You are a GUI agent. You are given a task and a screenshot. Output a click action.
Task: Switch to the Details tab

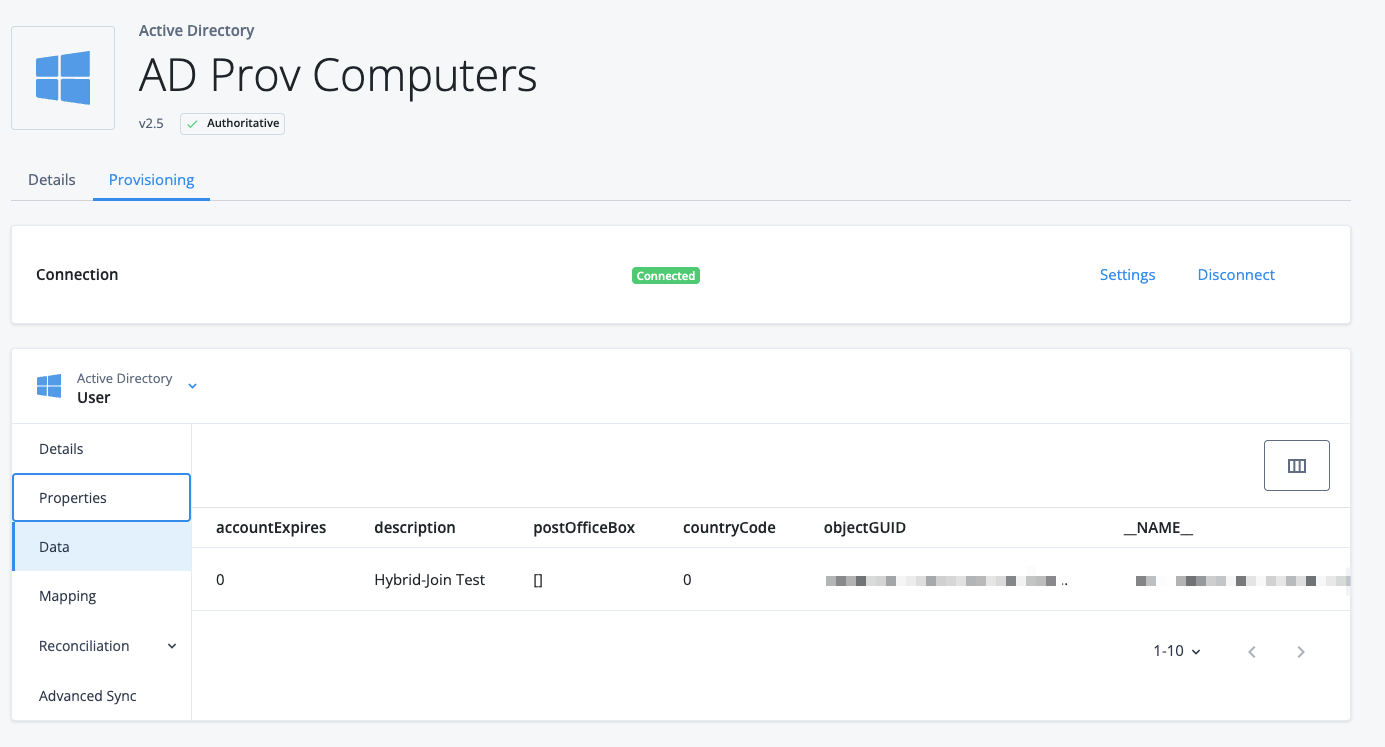click(x=52, y=180)
